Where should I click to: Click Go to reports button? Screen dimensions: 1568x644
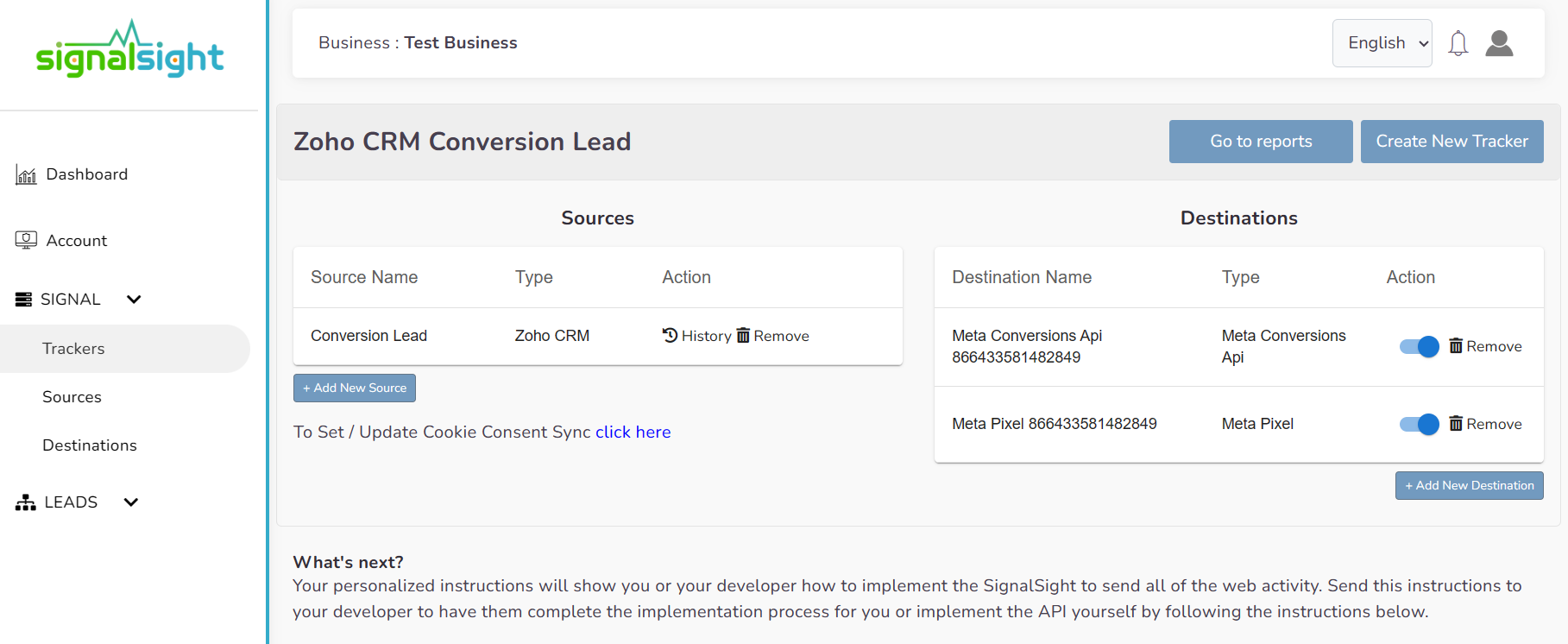click(1261, 142)
